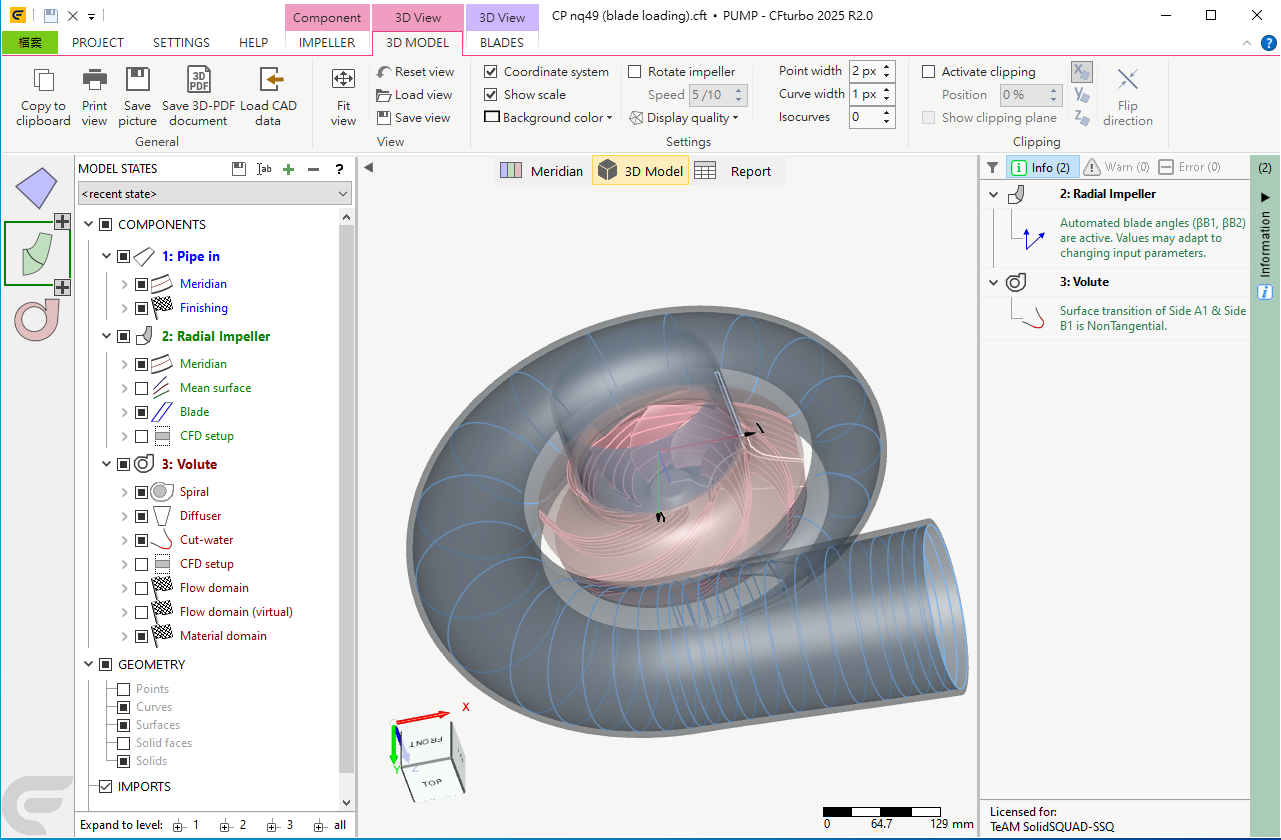Click Reset view

coord(415,72)
